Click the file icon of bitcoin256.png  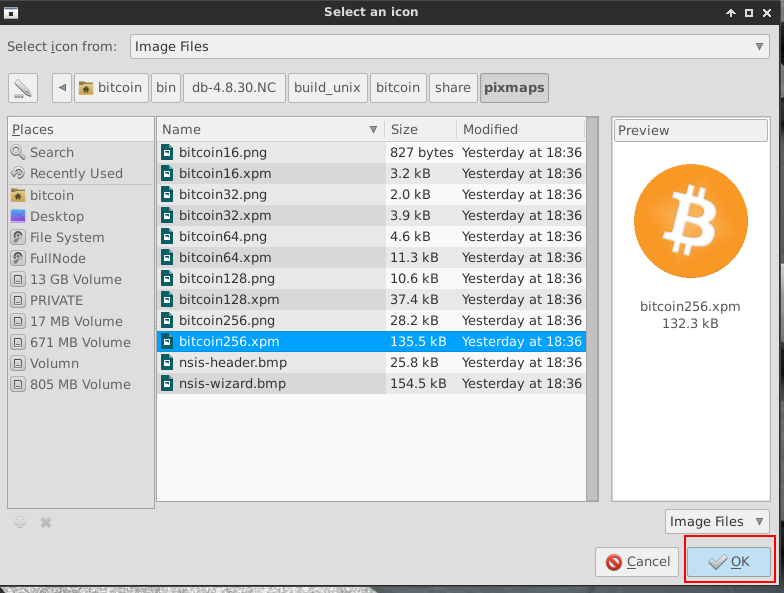[x=167, y=320]
